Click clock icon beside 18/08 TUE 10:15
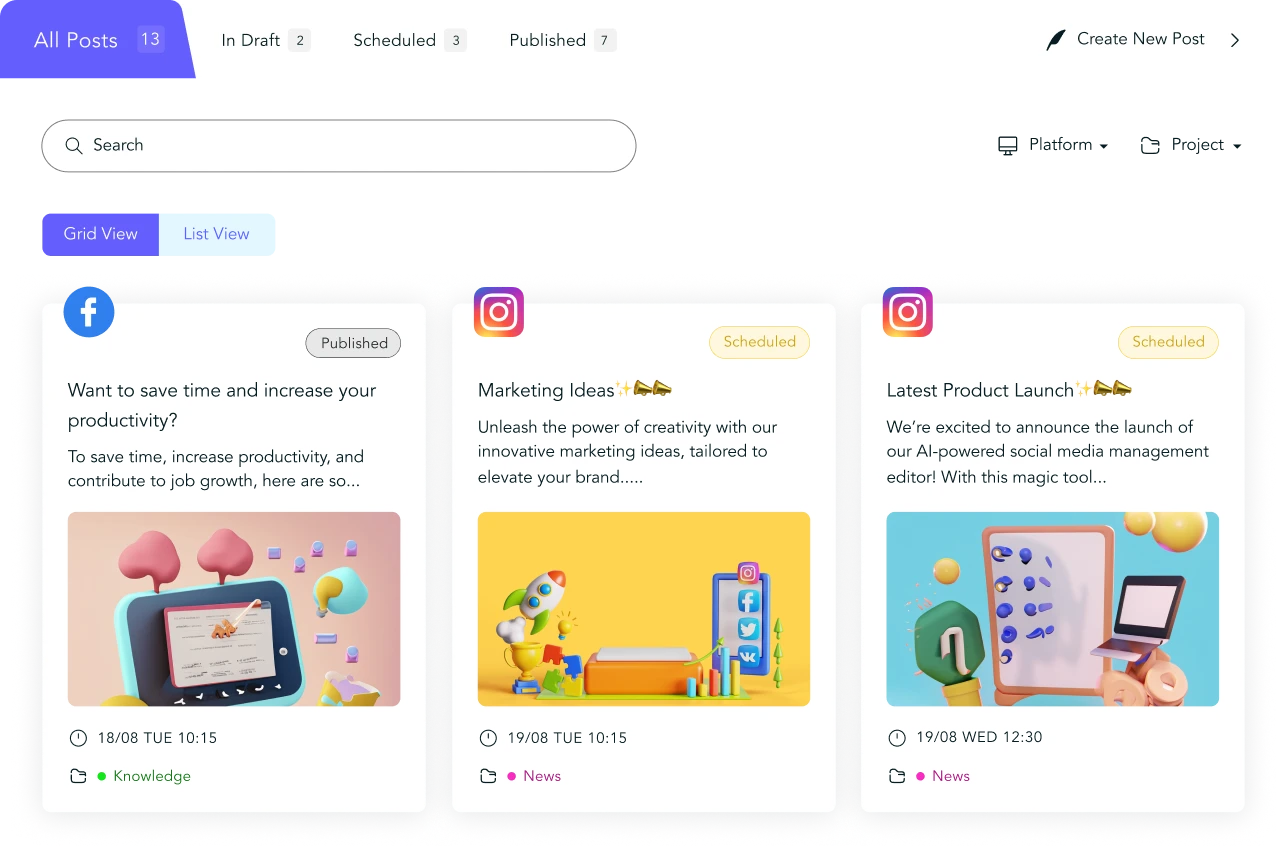Screen dimensions: 1288x847 point(78,738)
